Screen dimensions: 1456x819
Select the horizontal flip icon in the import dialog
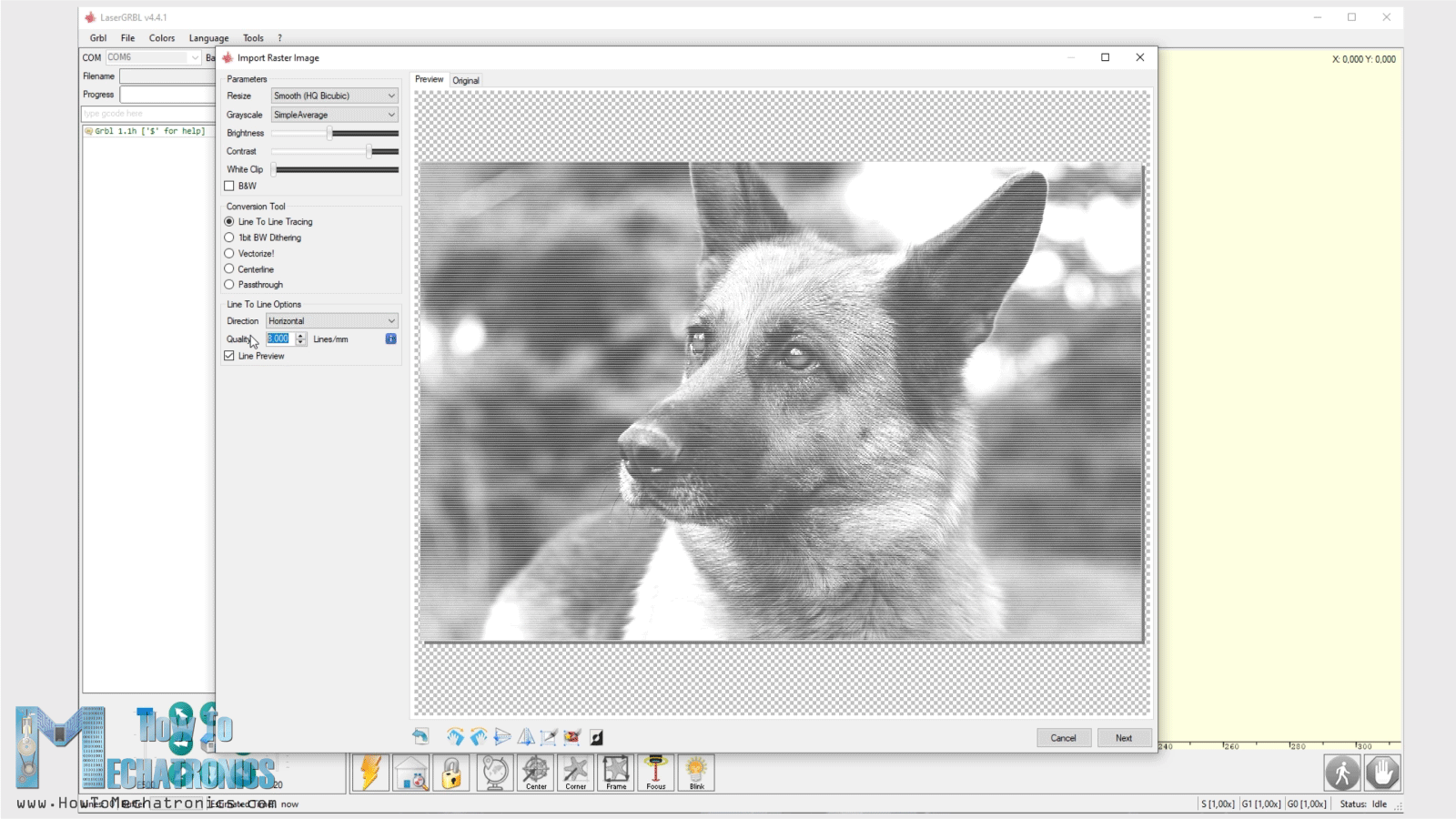tap(525, 737)
